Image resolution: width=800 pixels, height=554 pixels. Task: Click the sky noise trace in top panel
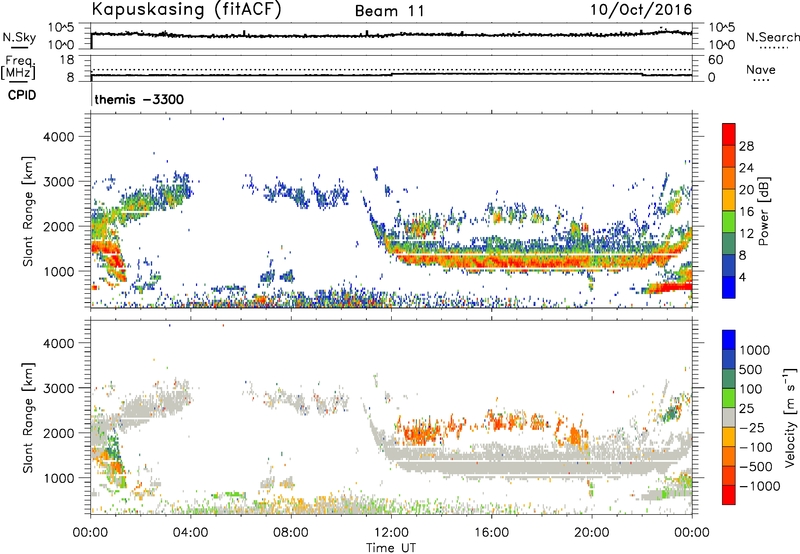pos(391,35)
